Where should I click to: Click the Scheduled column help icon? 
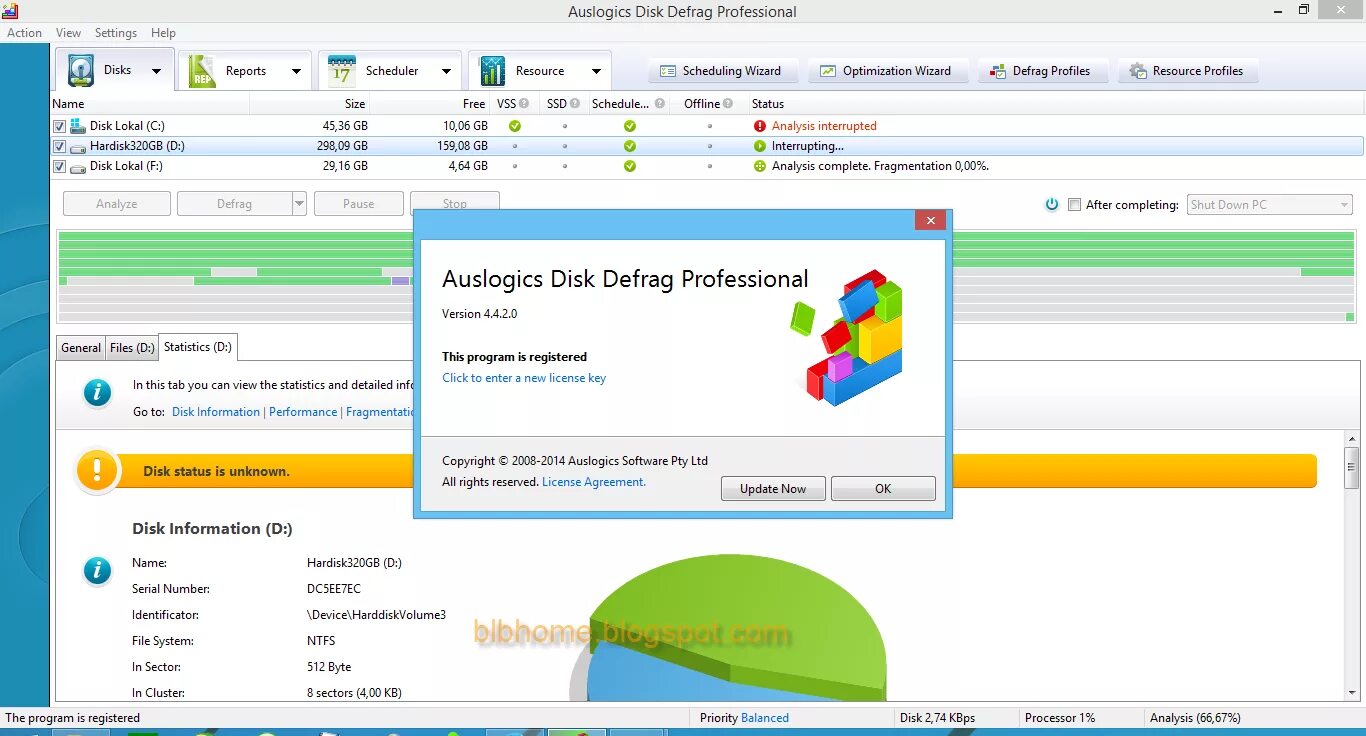pyautogui.click(x=658, y=103)
